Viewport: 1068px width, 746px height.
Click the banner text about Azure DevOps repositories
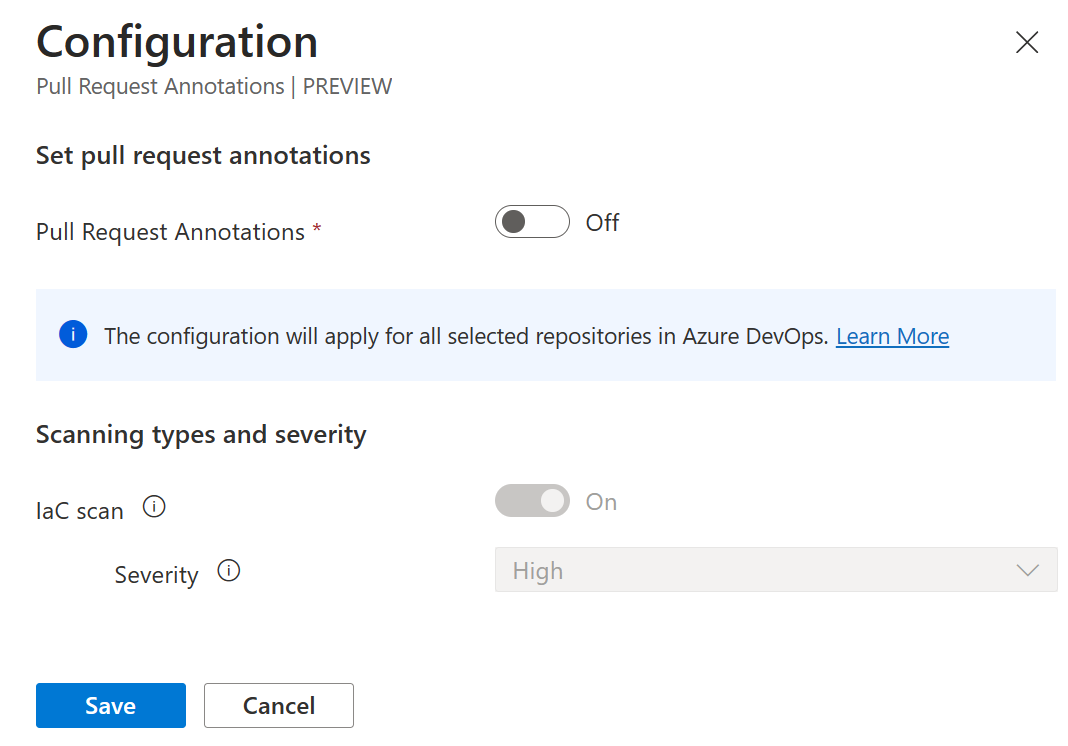click(466, 336)
